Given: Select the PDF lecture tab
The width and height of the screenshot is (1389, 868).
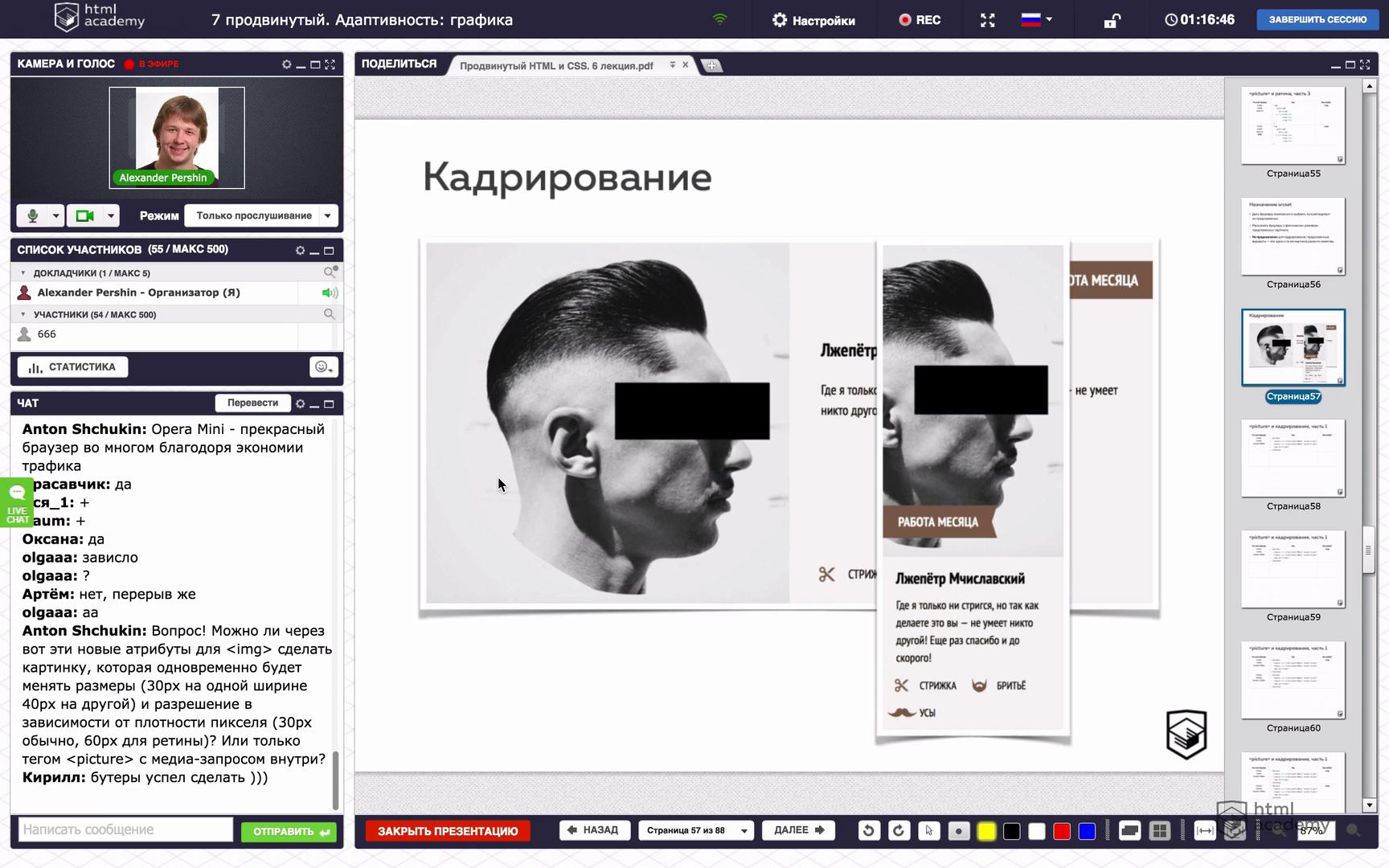Looking at the screenshot, I should coord(556,66).
